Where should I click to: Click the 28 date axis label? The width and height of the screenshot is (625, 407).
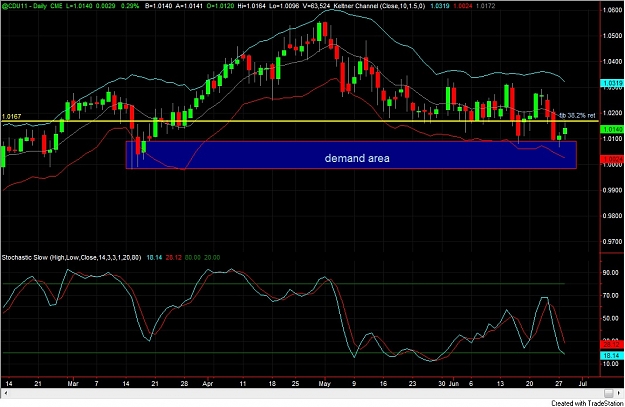pos(184,384)
